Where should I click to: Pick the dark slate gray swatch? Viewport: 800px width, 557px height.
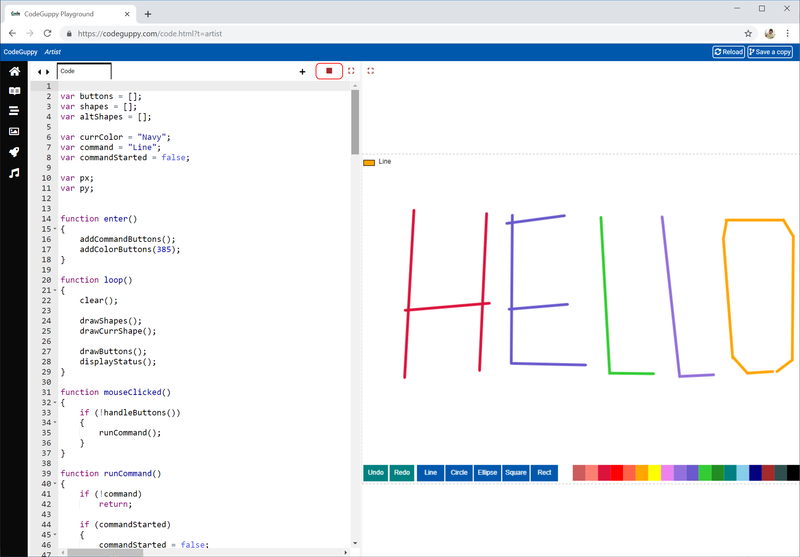(x=781, y=473)
